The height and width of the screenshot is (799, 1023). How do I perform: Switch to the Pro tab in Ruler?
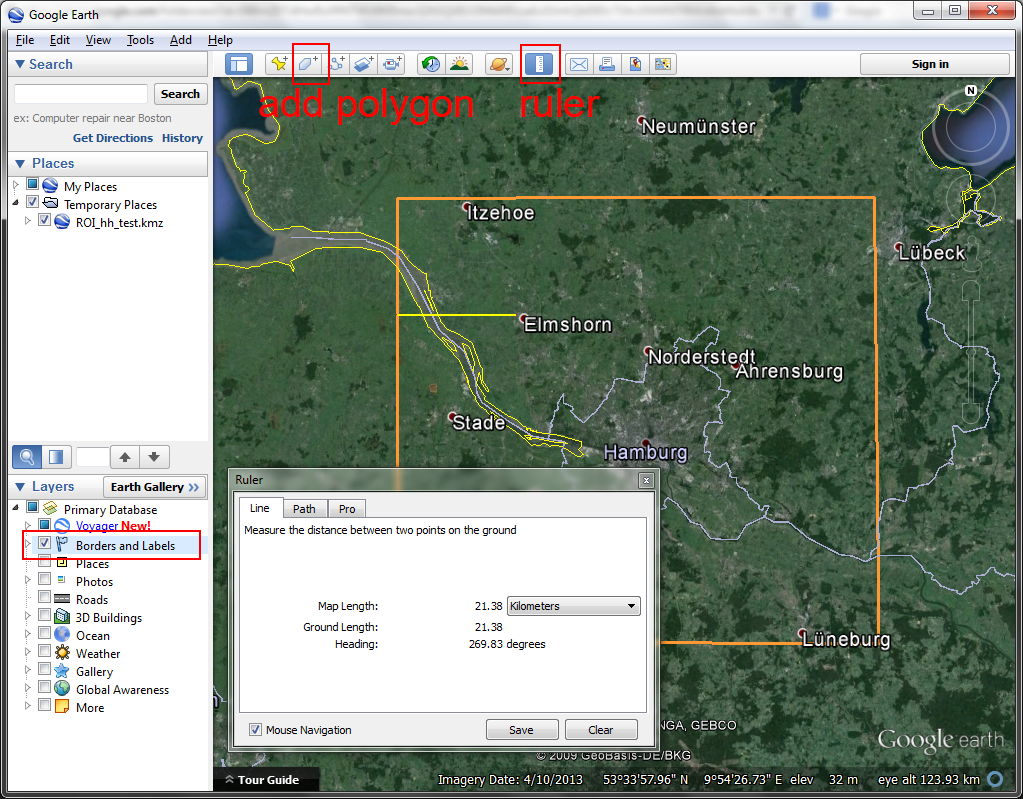point(347,509)
